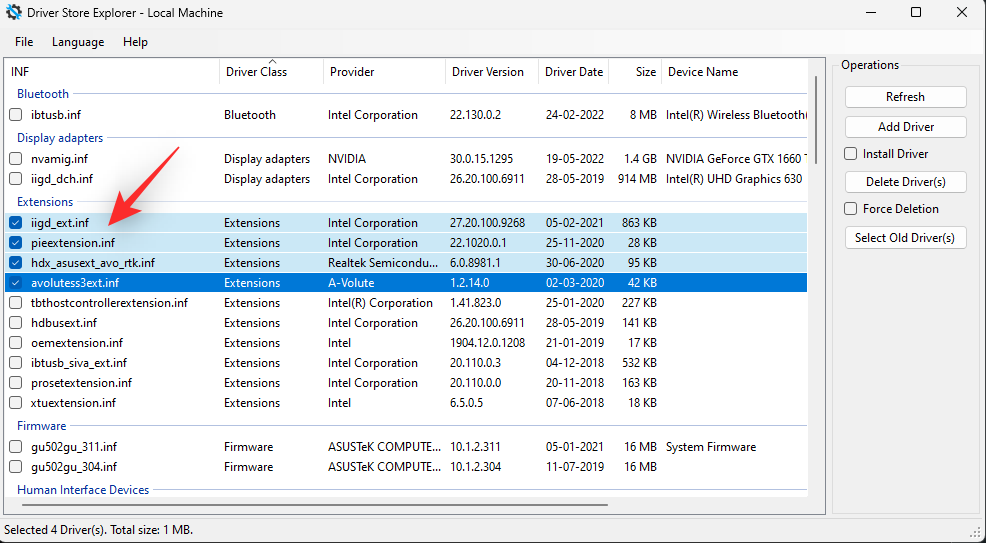Viewport: 986px width, 543px height.
Task: Check the oemextension.inf checkbox
Action: [x=16, y=343]
